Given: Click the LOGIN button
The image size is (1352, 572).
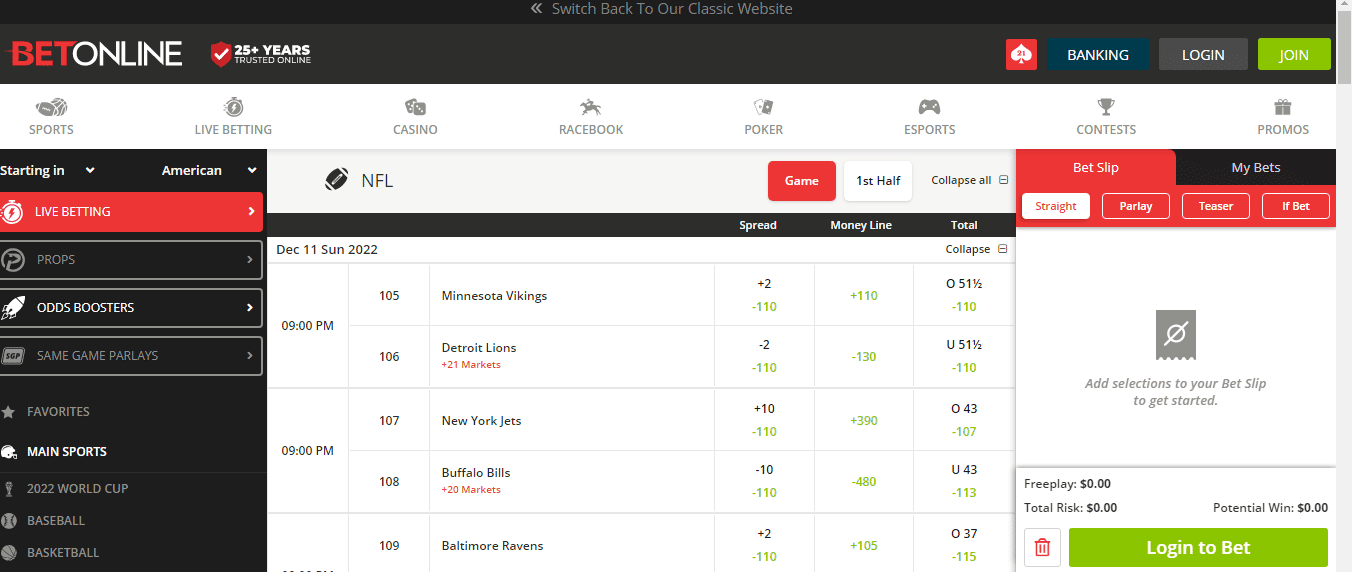Looking at the screenshot, I should 1203,55.
